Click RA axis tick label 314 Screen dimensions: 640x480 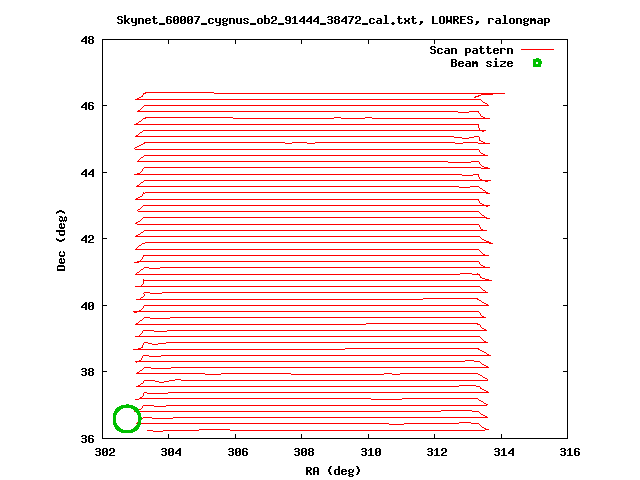pos(504,452)
